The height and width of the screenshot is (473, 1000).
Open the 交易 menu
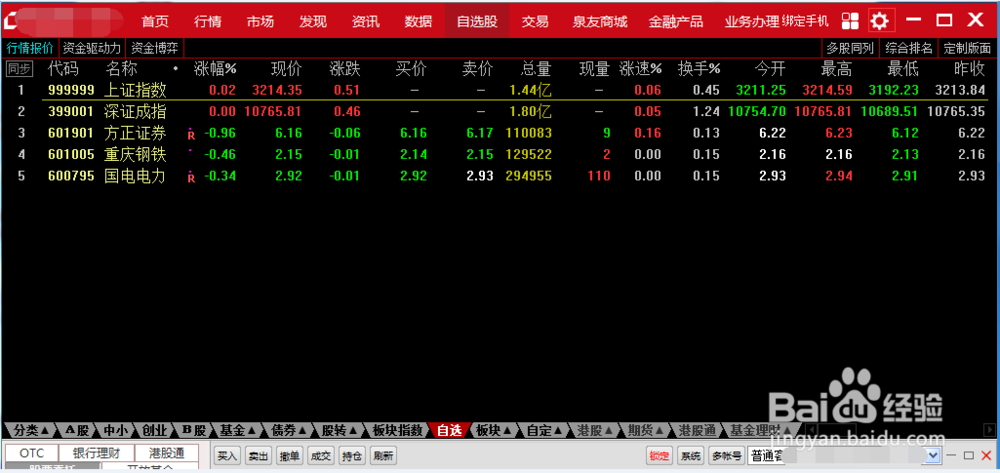[x=534, y=21]
